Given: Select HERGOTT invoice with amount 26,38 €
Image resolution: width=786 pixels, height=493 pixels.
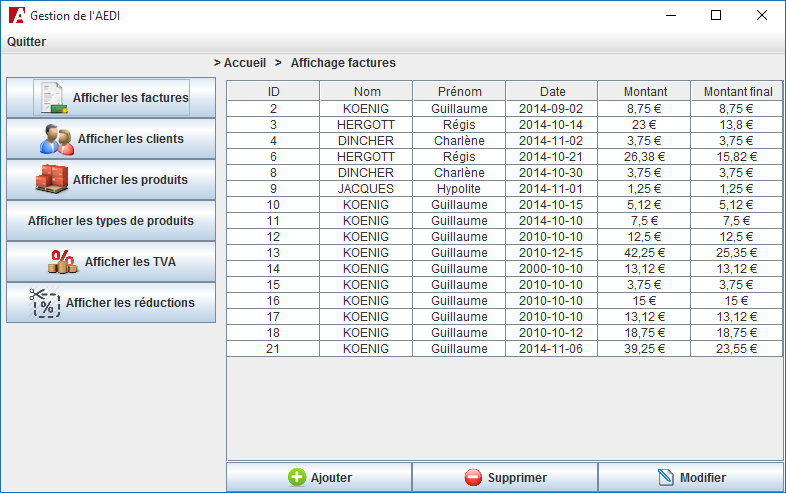Looking at the screenshot, I should tap(644, 157).
